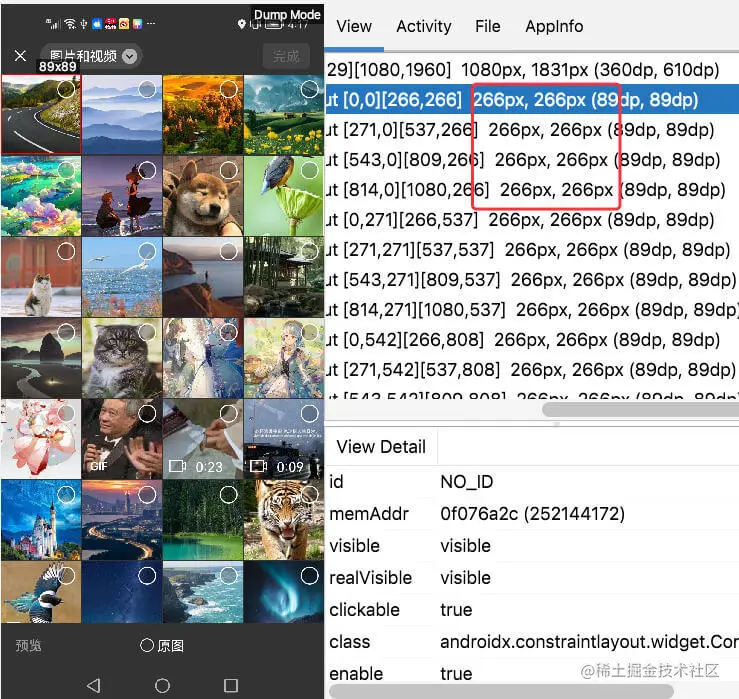
Task: Check the GIF clapping man item circle
Action: [147, 413]
